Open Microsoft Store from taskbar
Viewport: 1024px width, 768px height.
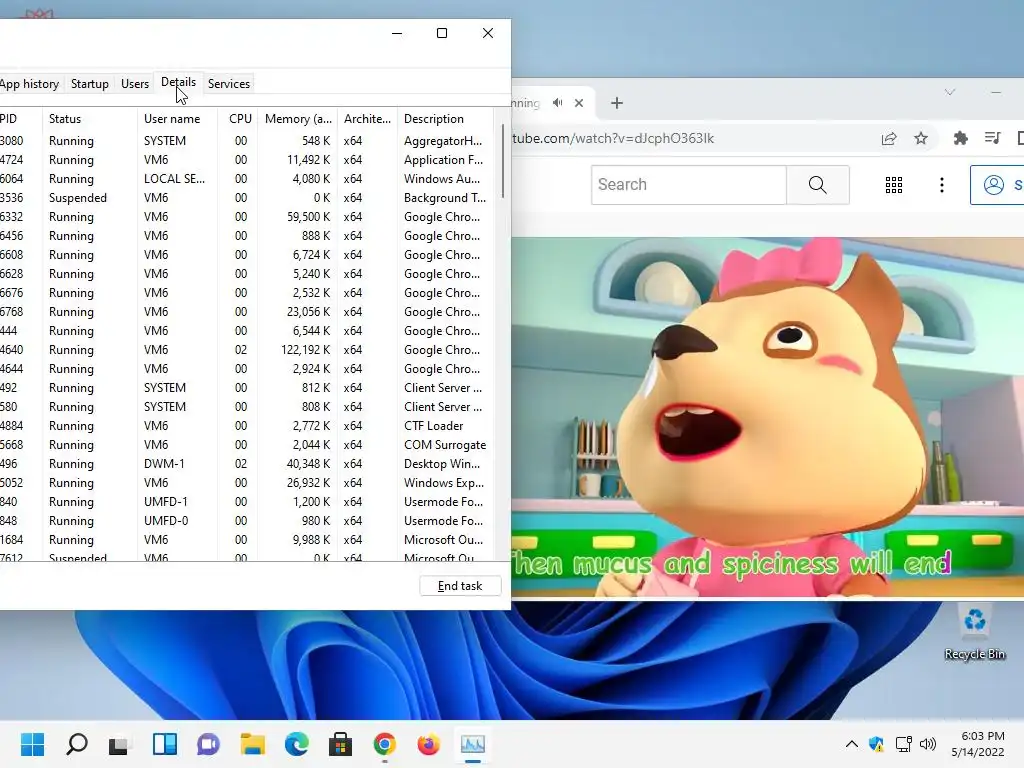tap(340, 744)
